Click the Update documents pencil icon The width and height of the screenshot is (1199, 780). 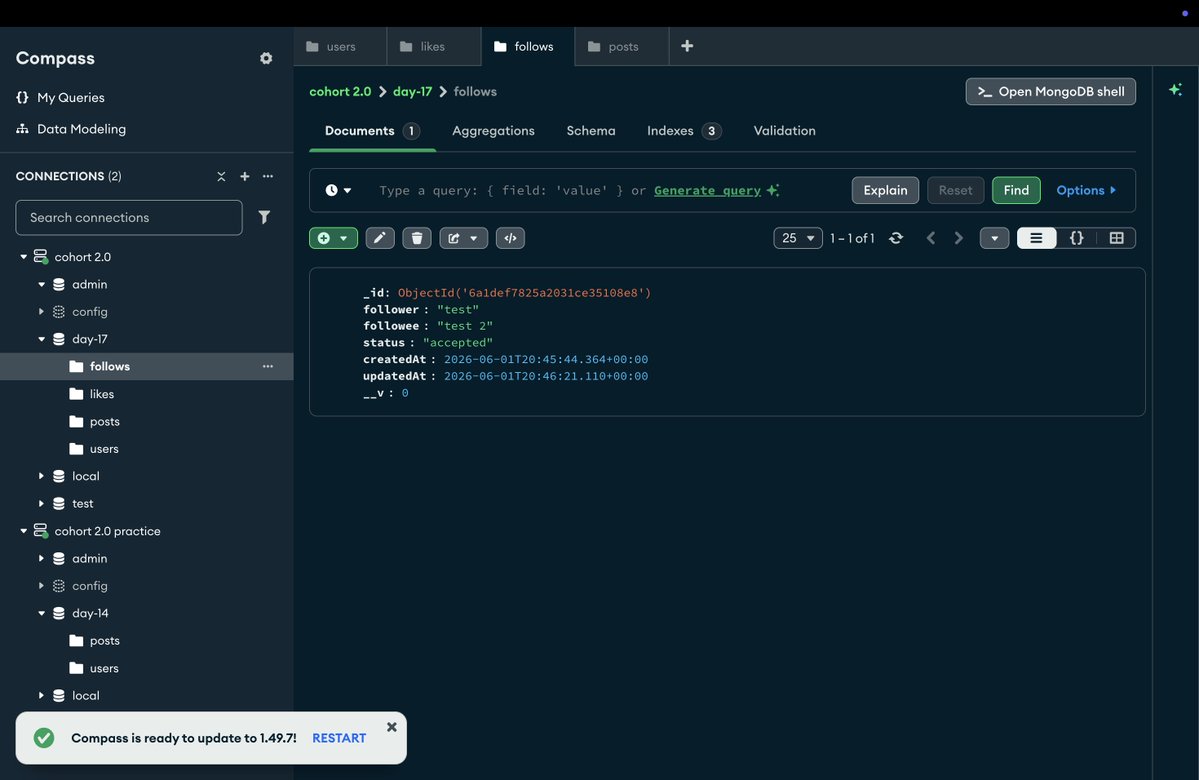tap(380, 238)
